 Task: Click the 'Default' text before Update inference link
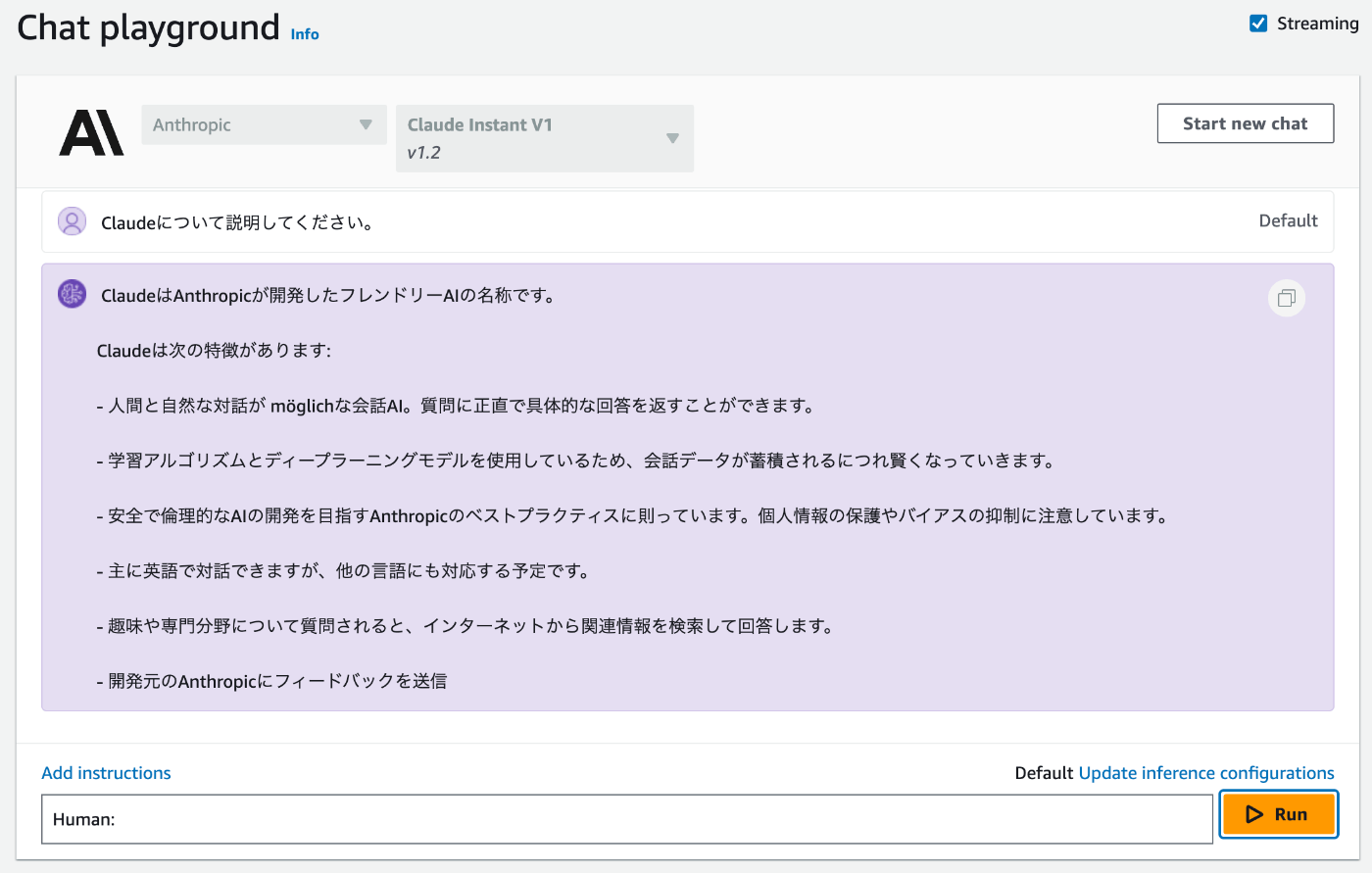pyautogui.click(x=1044, y=773)
